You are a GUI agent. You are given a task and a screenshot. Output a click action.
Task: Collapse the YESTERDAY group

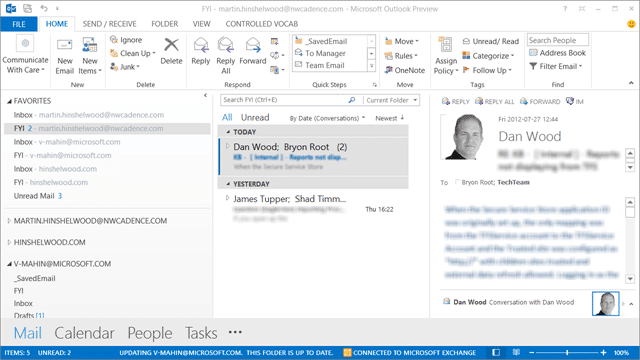pyautogui.click(x=228, y=184)
